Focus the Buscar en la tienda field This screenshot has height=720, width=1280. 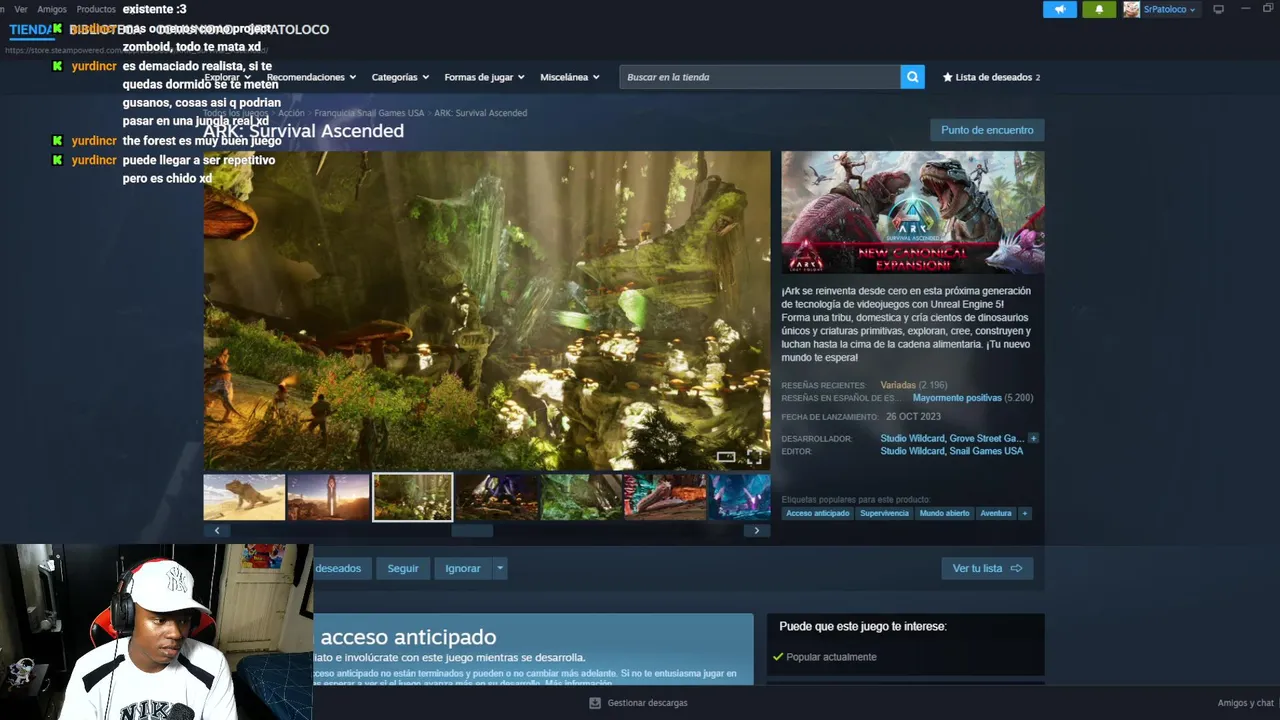click(760, 77)
